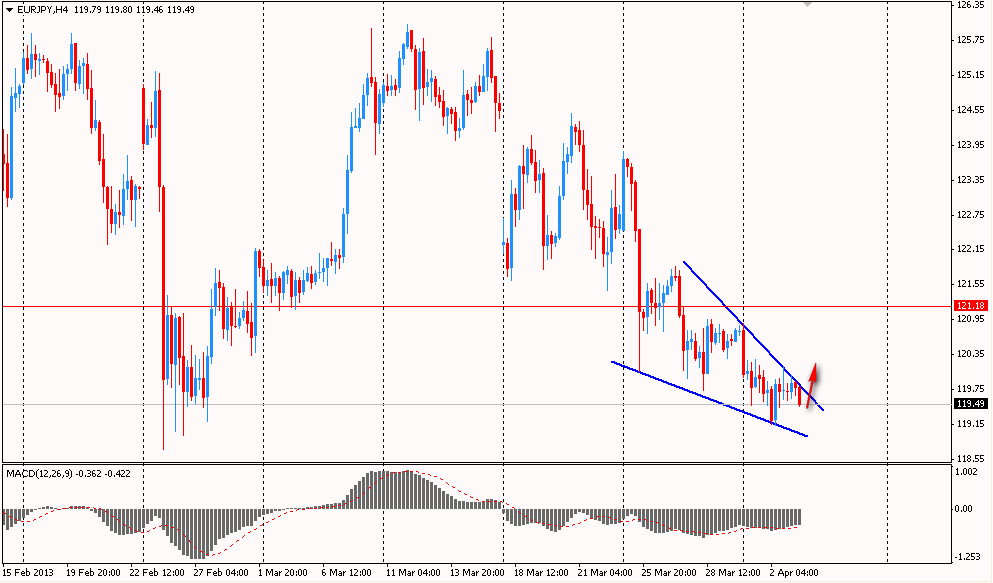Image resolution: width=993 pixels, height=583 pixels.
Task: Click the 1.002 MACD scale value
Action: coord(966,472)
